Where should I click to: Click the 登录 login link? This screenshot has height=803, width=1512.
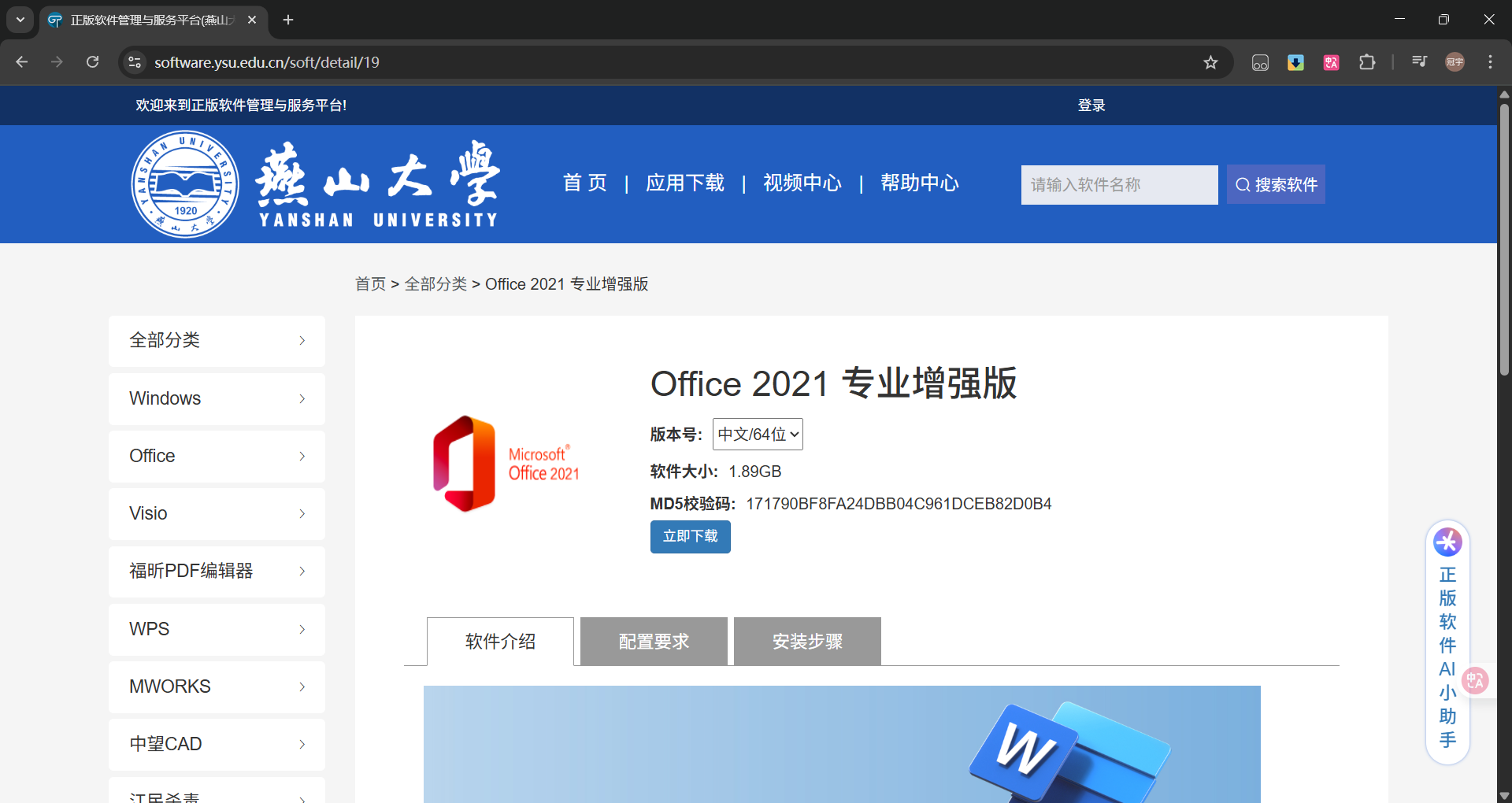tap(1090, 105)
